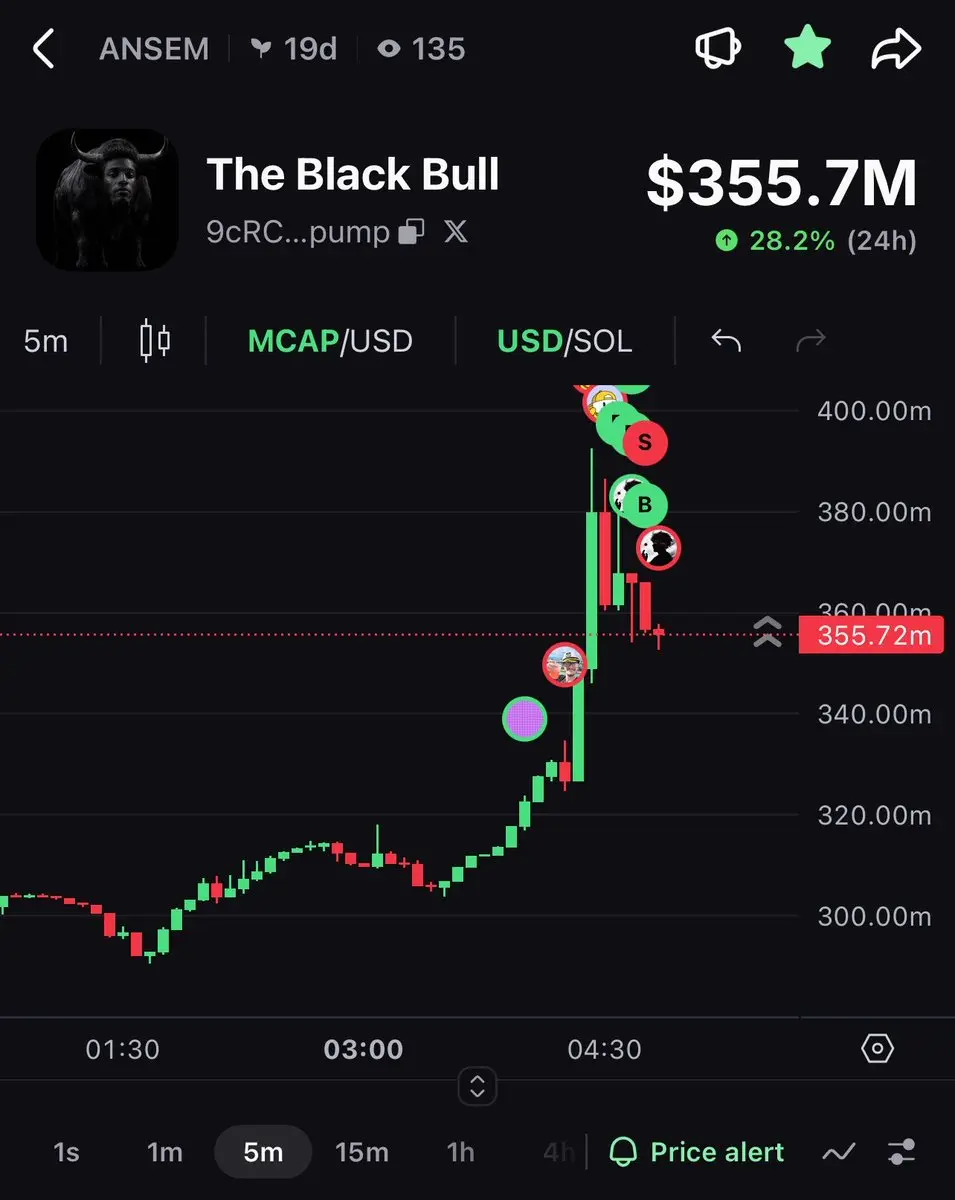The width and height of the screenshot is (955, 1200).
Task: Open the candlestick chart type selector
Action: [x=155, y=341]
